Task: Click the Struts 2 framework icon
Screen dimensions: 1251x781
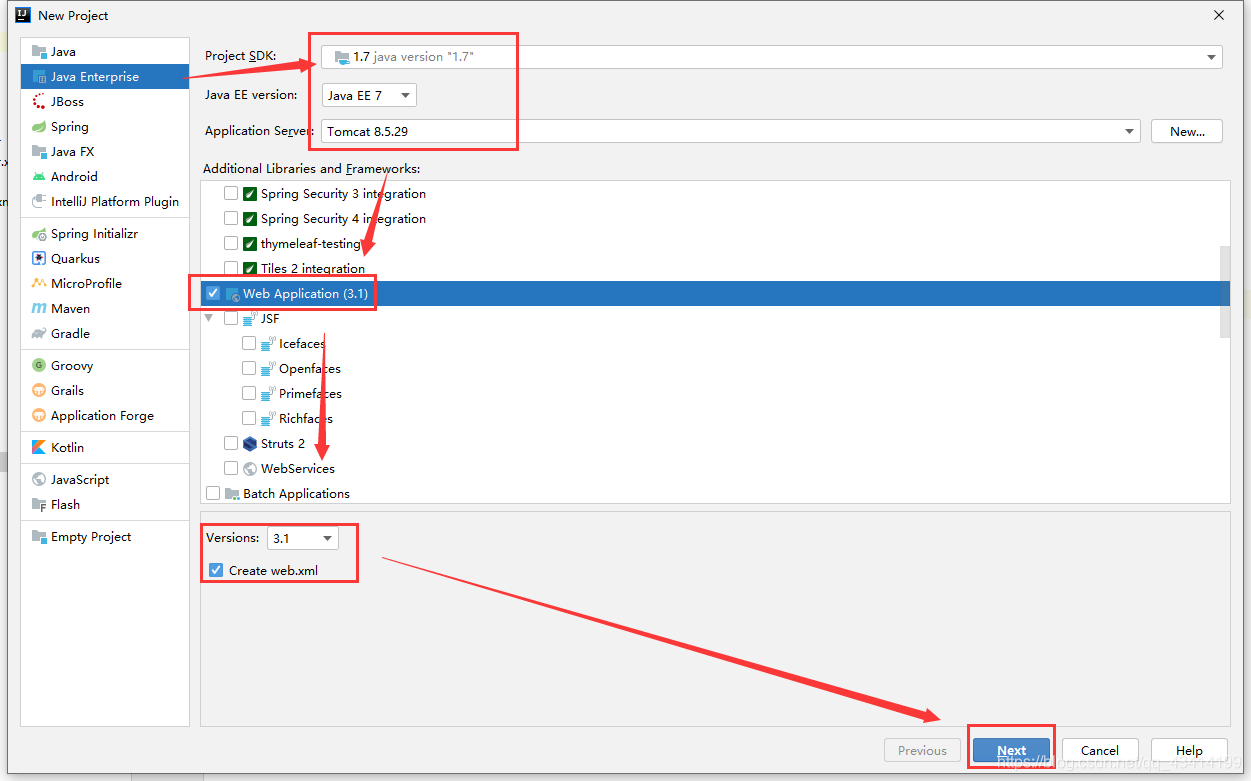Action: [250, 444]
